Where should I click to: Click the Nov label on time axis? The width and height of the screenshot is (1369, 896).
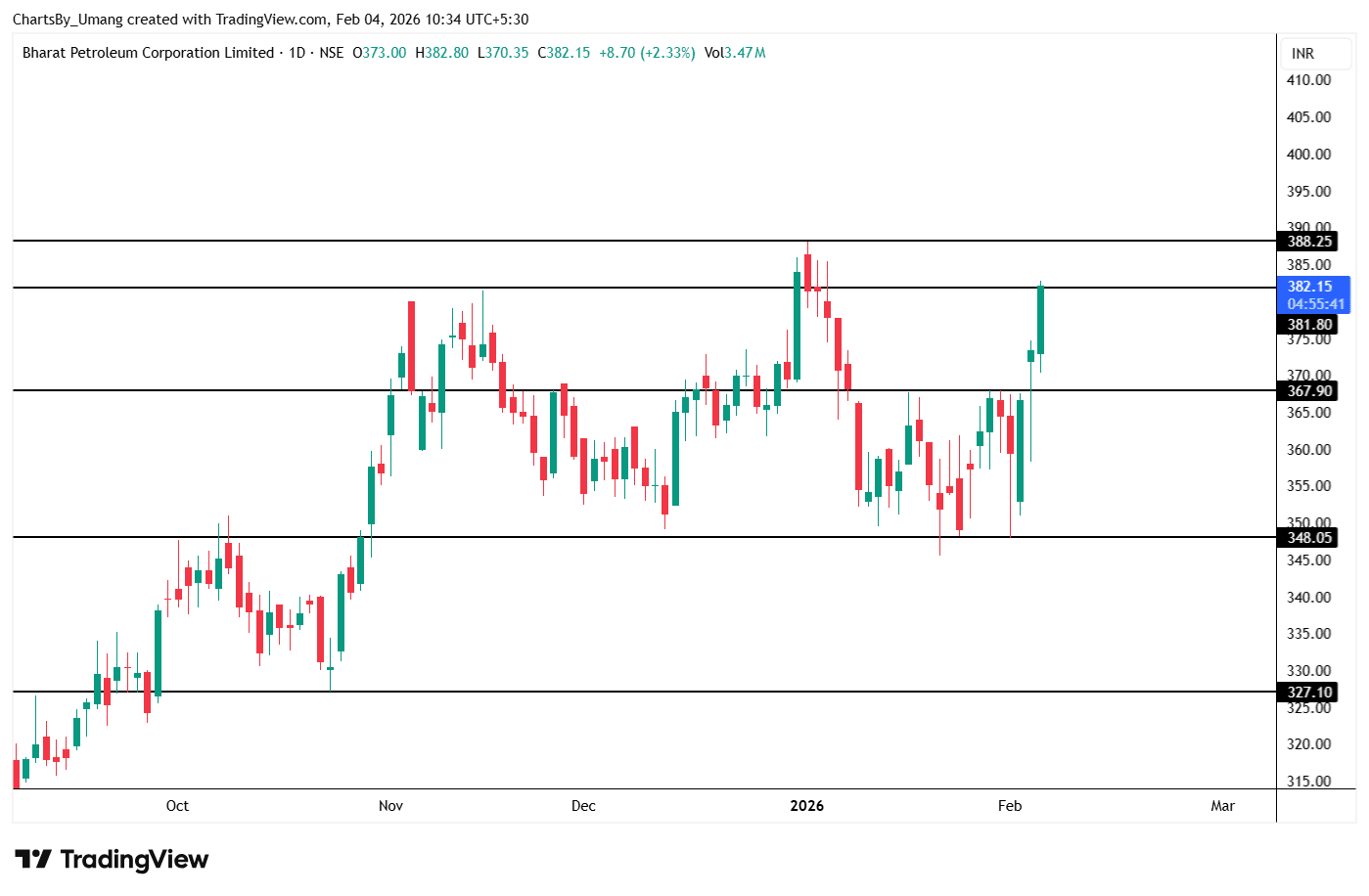[x=390, y=806]
